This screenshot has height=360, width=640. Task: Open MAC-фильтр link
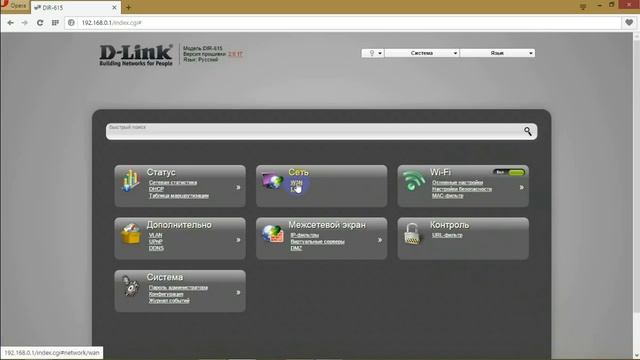447,196
